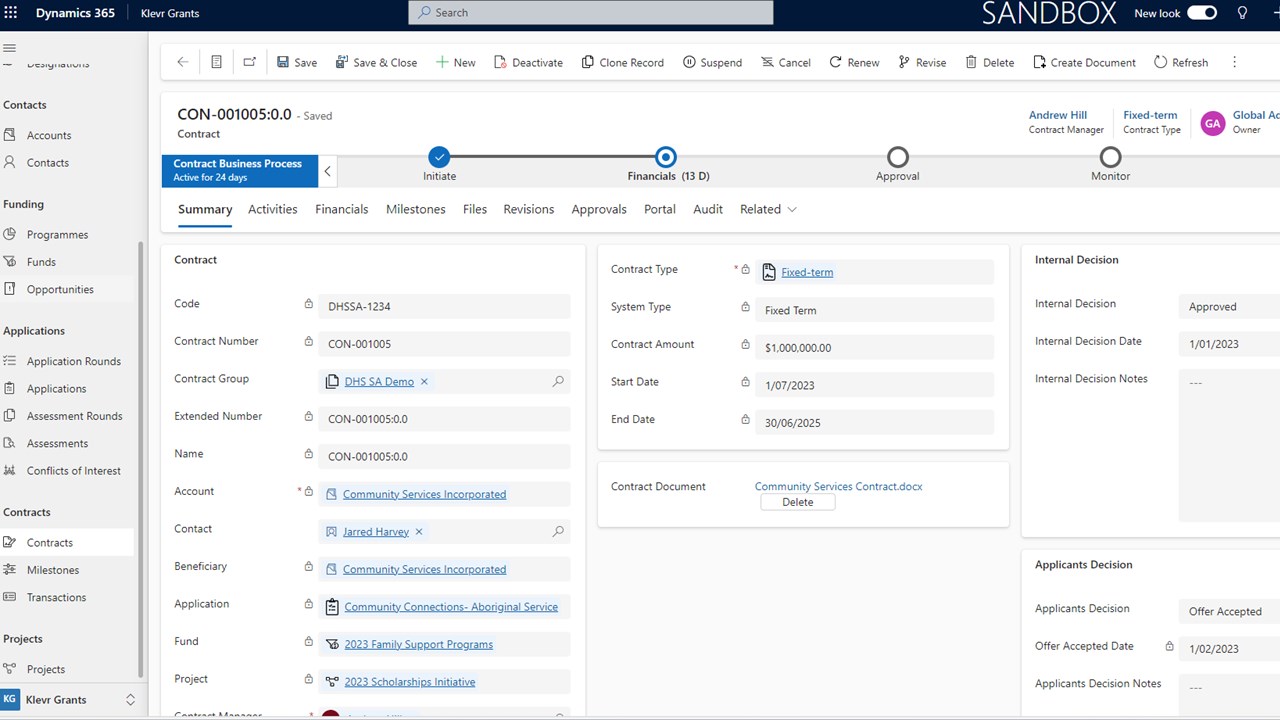Open the Audit tab
Image resolution: width=1280 pixels, height=720 pixels.
[708, 209]
